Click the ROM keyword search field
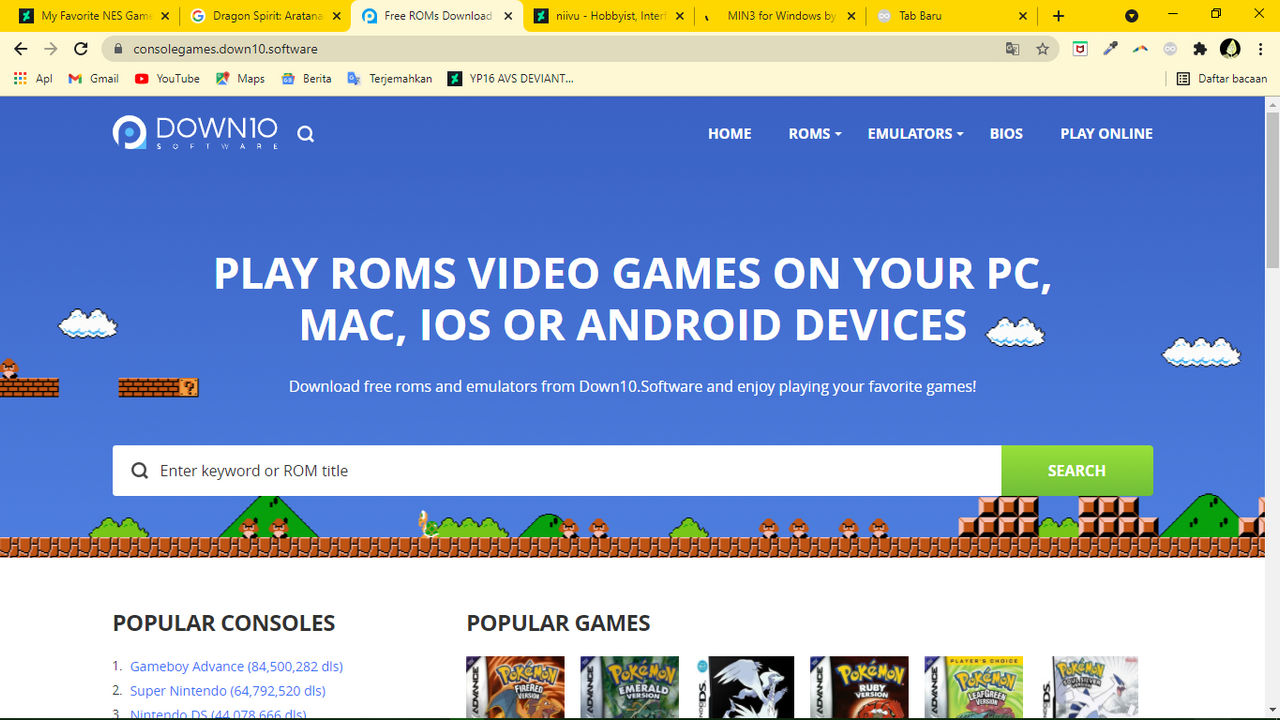1280x720 pixels. pyautogui.click(x=500, y=470)
